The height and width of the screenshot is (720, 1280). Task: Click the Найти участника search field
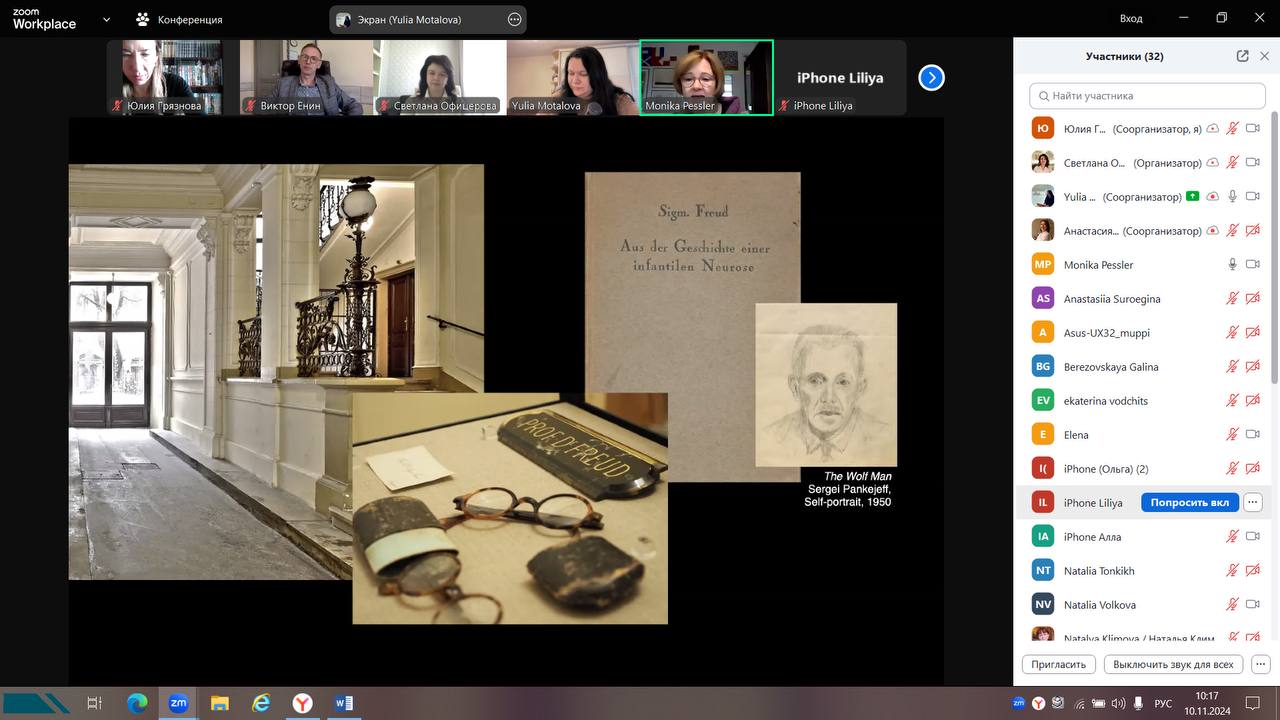(x=1147, y=96)
